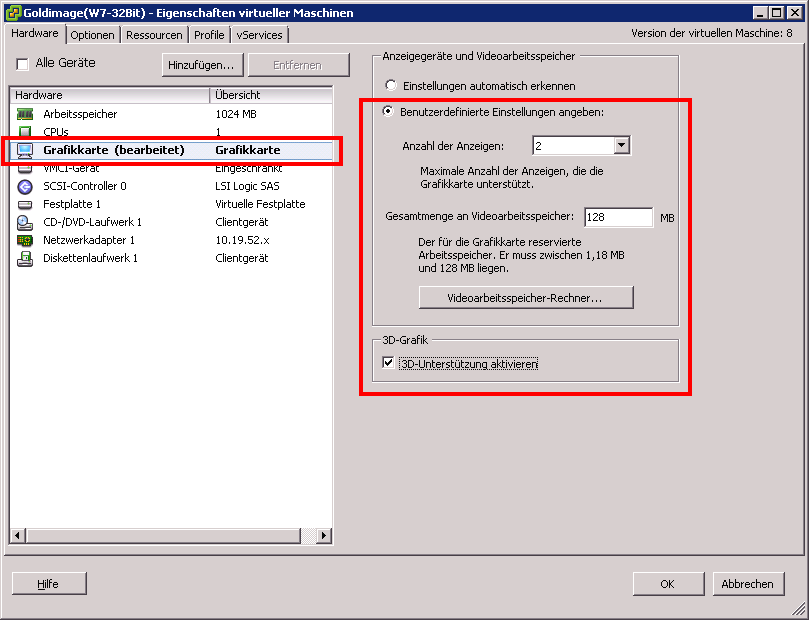Viewport: 809px width, 620px height.
Task: Click the CD-/DVD-Laufwerk 1 icon
Action: (25, 222)
